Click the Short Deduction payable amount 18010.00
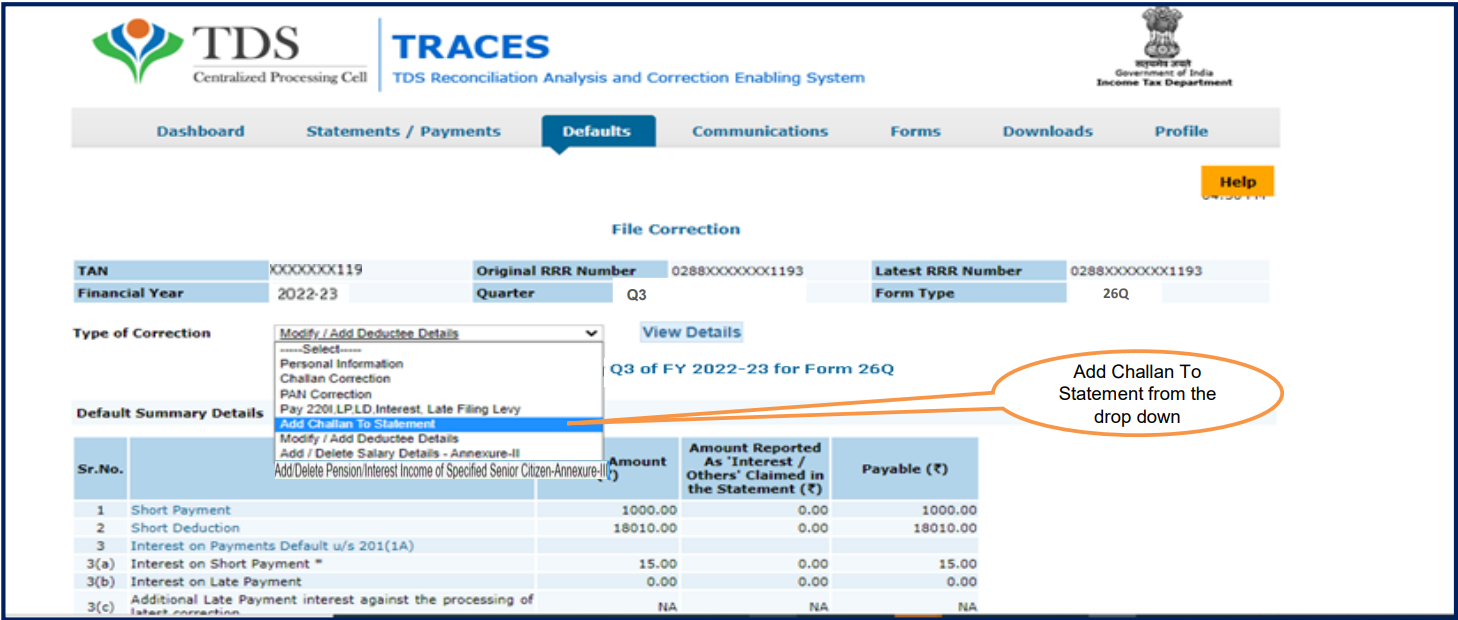Image resolution: width=1458 pixels, height=620 pixels. tap(947, 528)
